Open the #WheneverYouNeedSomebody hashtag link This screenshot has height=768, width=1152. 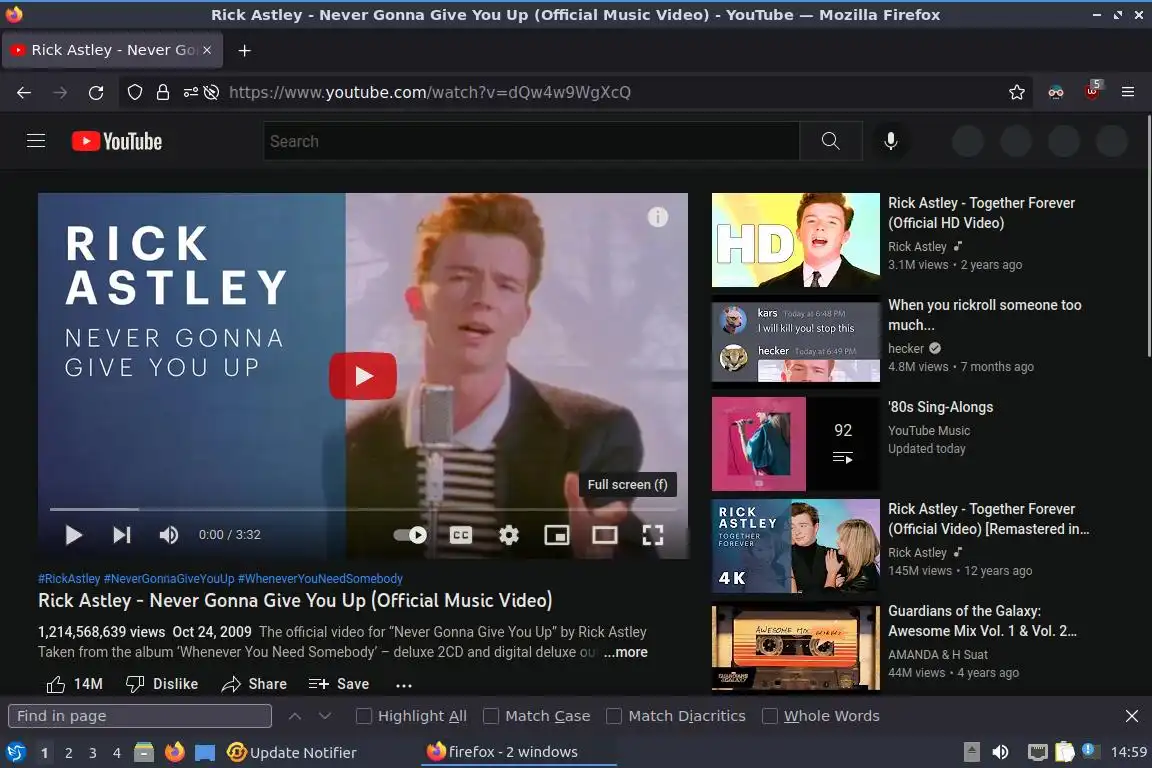(320, 579)
